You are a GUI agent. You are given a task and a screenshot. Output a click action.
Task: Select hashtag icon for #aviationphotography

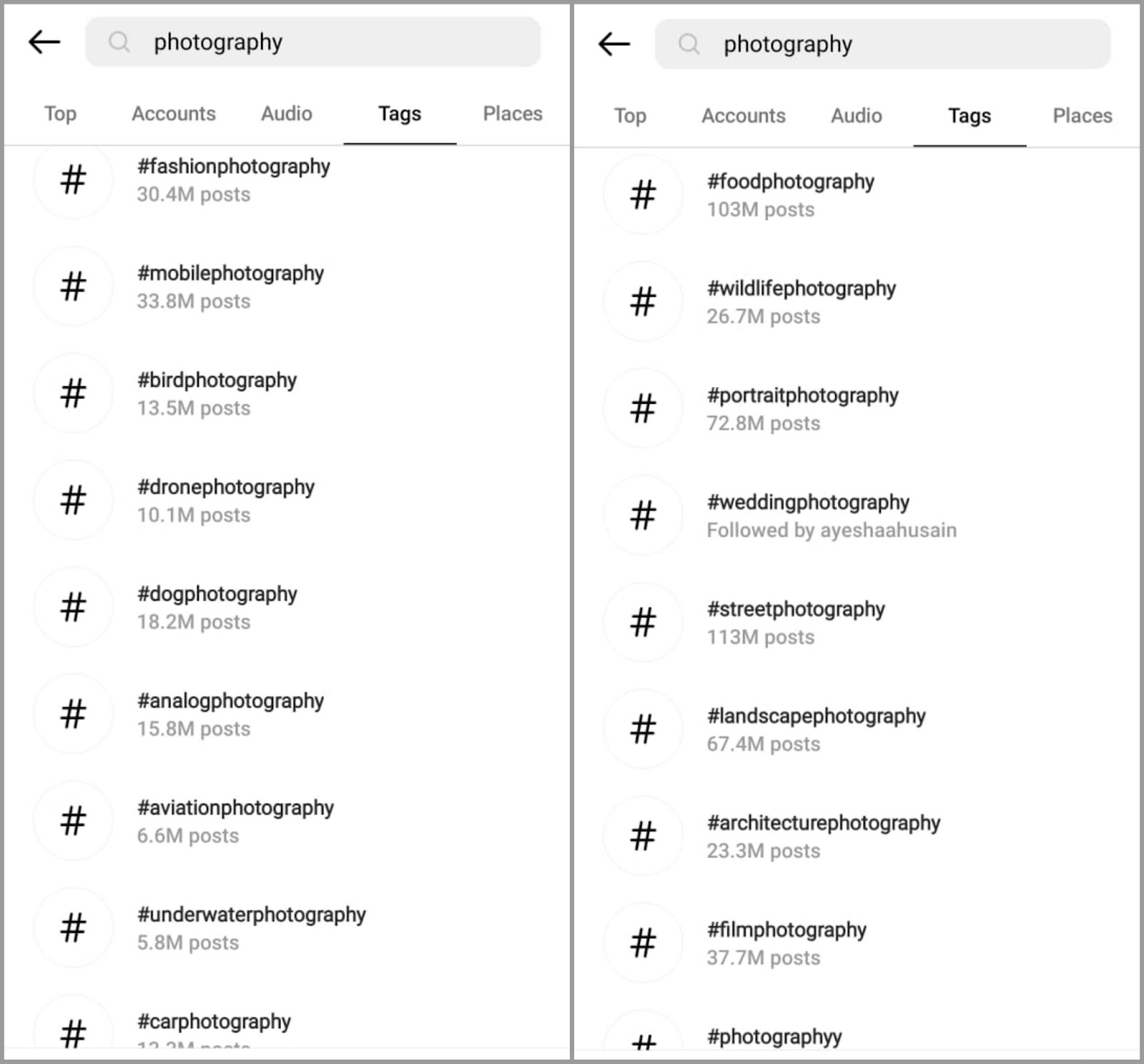click(x=73, y=820)
